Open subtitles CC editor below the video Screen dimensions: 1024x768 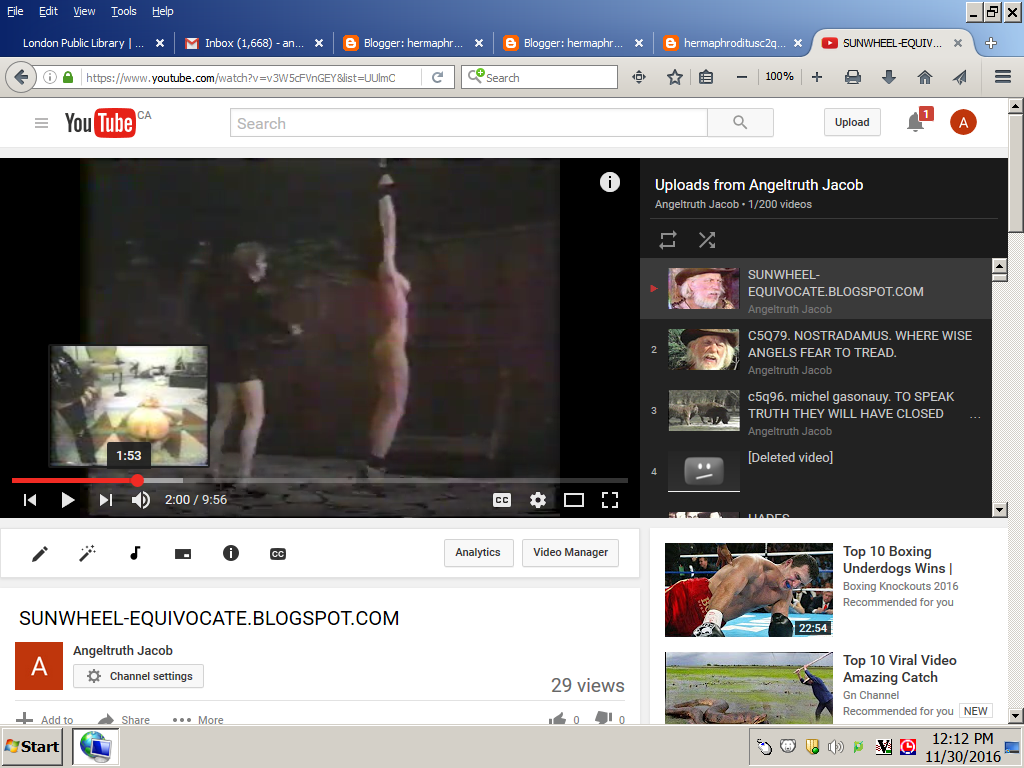(x=278, y=554)
